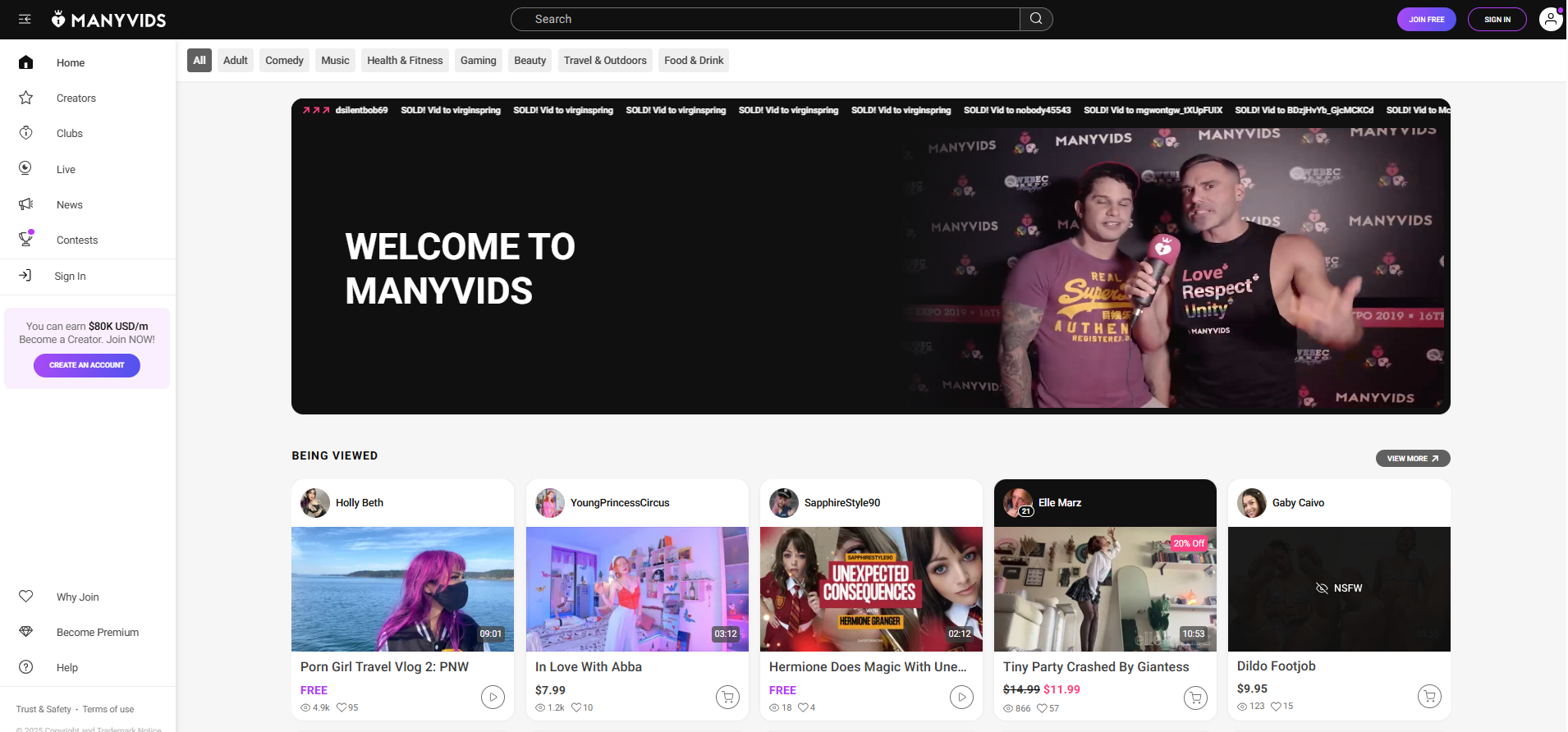Add Tiny Party Crashed By Giantess to cart
The width and height of the screenshot is (1568, 732).
[x=1195, y=697]
